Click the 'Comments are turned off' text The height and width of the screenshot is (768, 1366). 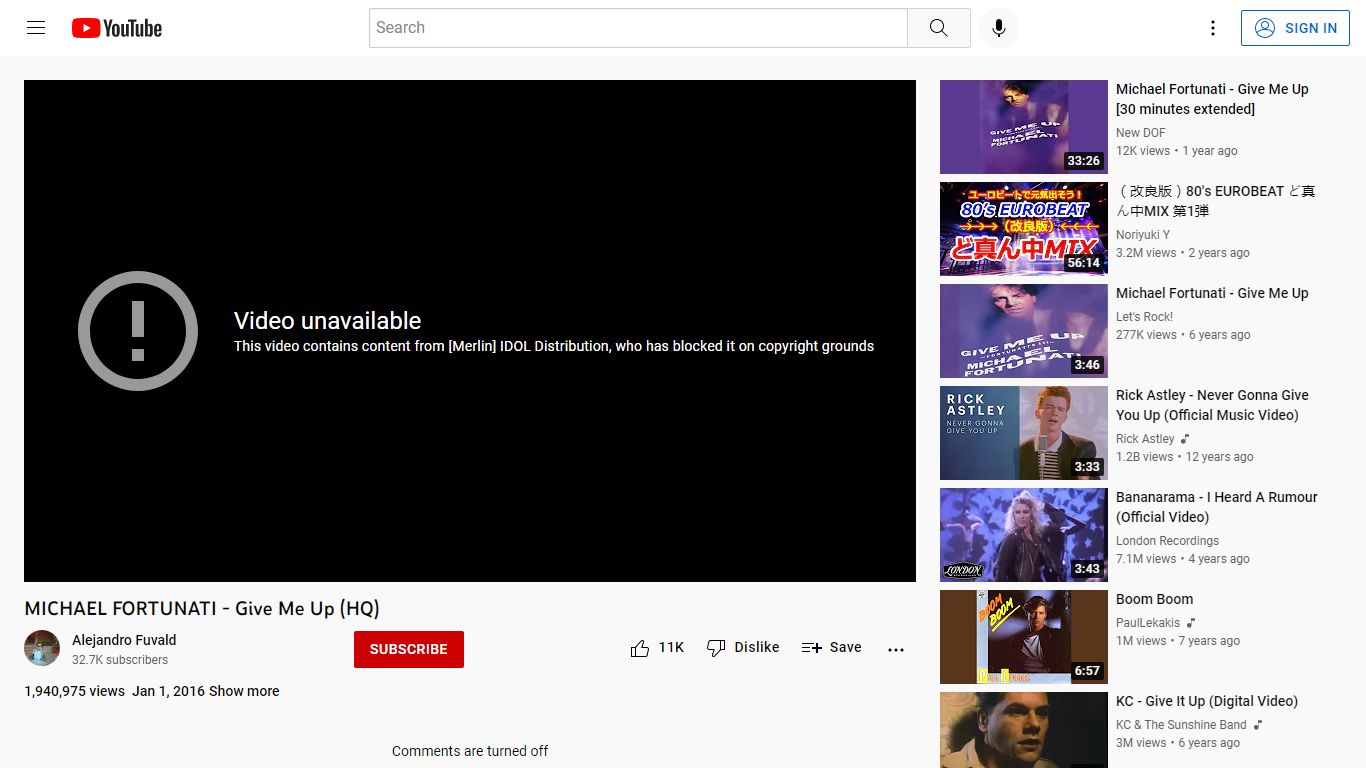coord(470,751)
